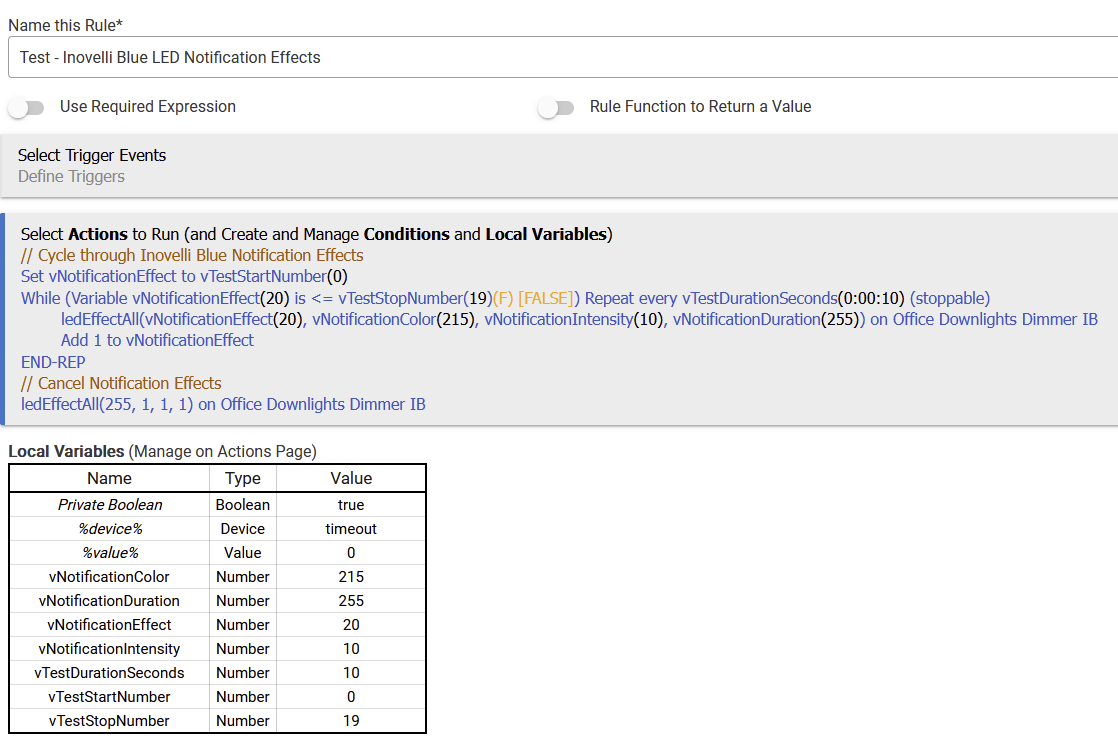Click the Name this Rule text field
Screen dimensions: 1118x750
tap(563, 57)
